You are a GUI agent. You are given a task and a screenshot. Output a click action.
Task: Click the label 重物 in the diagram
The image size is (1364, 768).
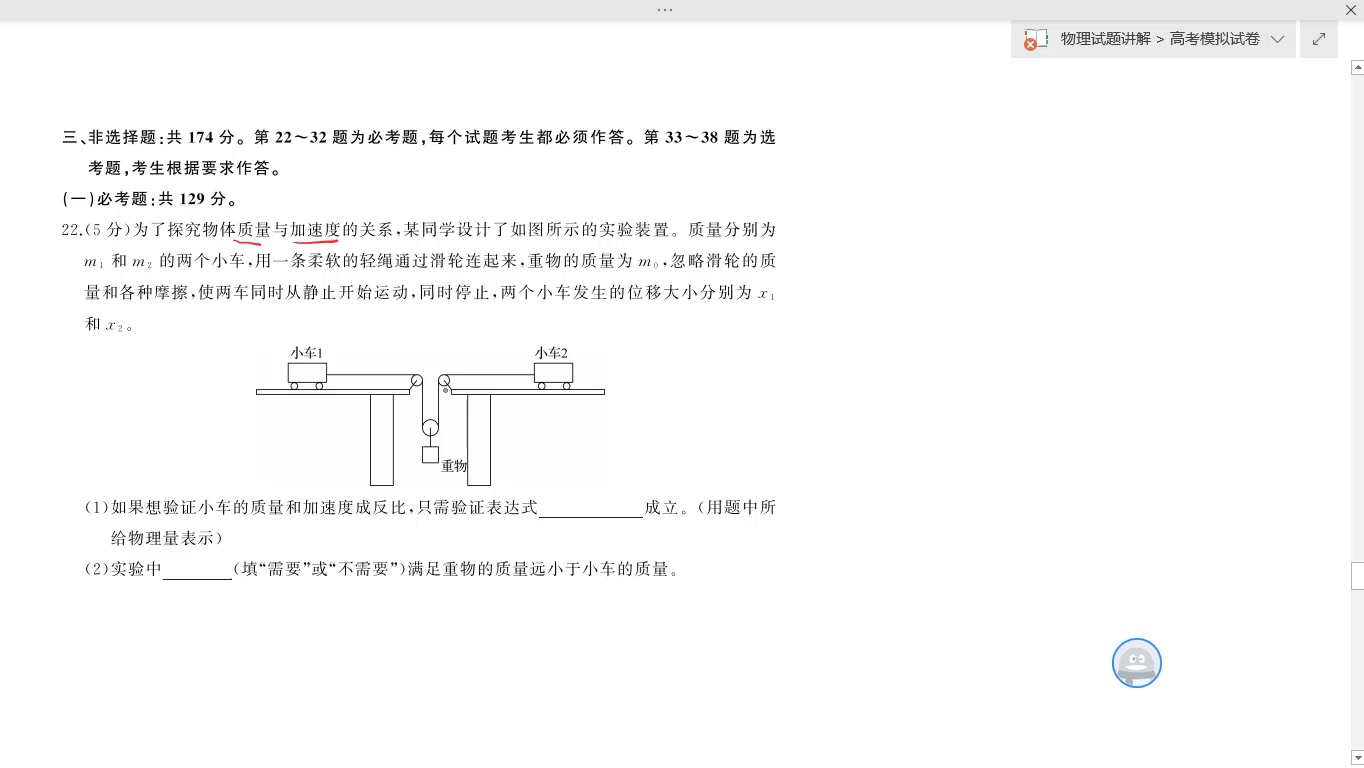pyautogui.click(x=454, y=466)
